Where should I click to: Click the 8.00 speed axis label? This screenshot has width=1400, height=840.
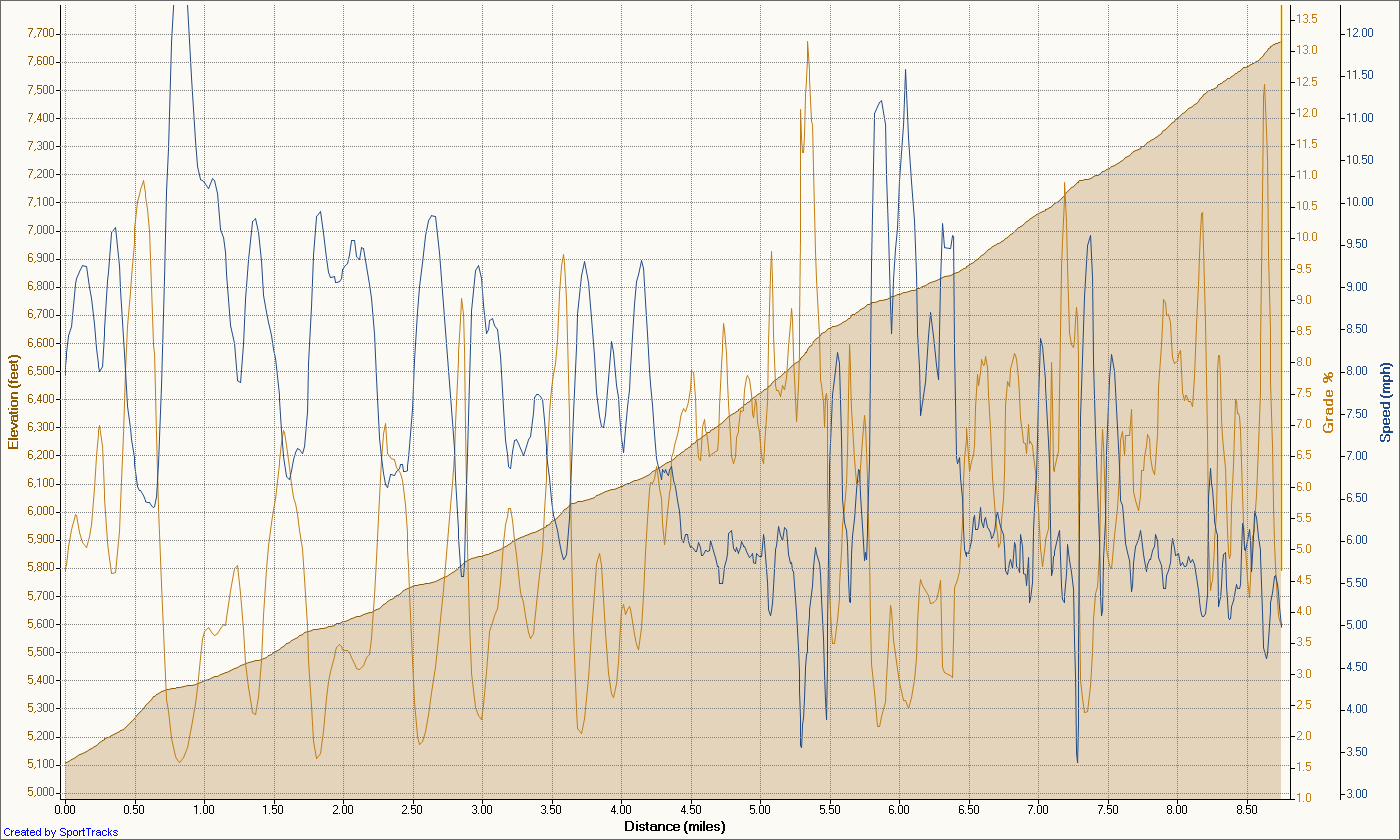[1356, 371]
